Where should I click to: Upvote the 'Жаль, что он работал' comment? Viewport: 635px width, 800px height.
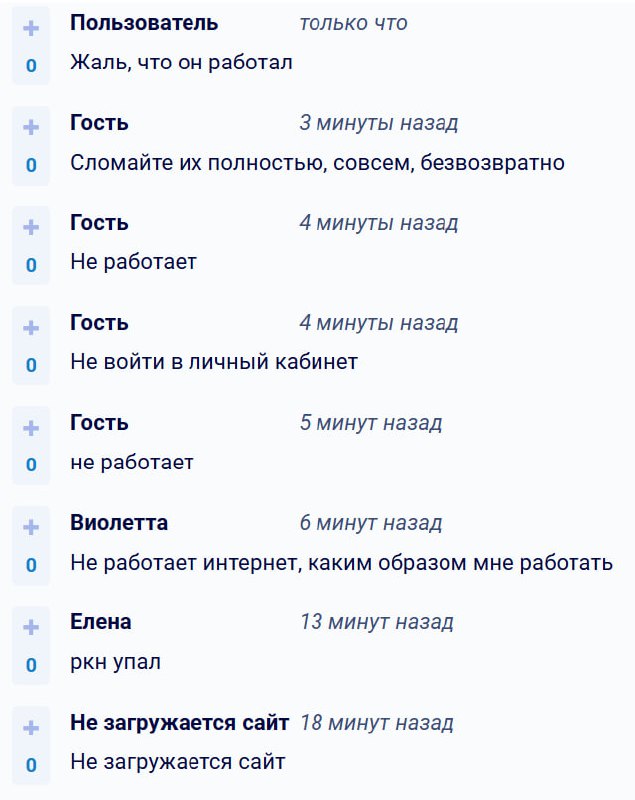[x=31, y=28]
